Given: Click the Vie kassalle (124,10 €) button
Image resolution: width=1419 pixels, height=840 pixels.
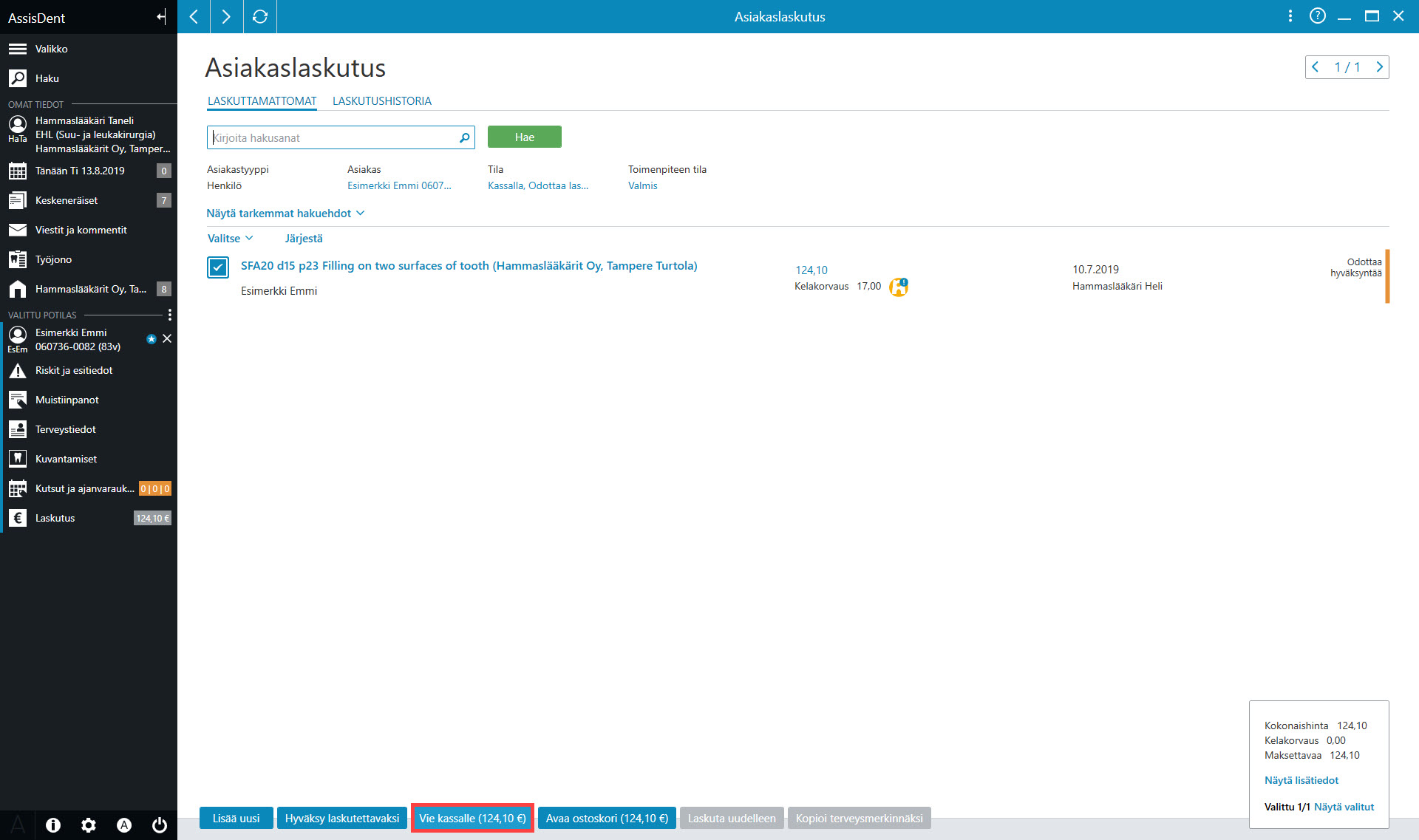Looking at the screenshot, I should tap(472, 819).
